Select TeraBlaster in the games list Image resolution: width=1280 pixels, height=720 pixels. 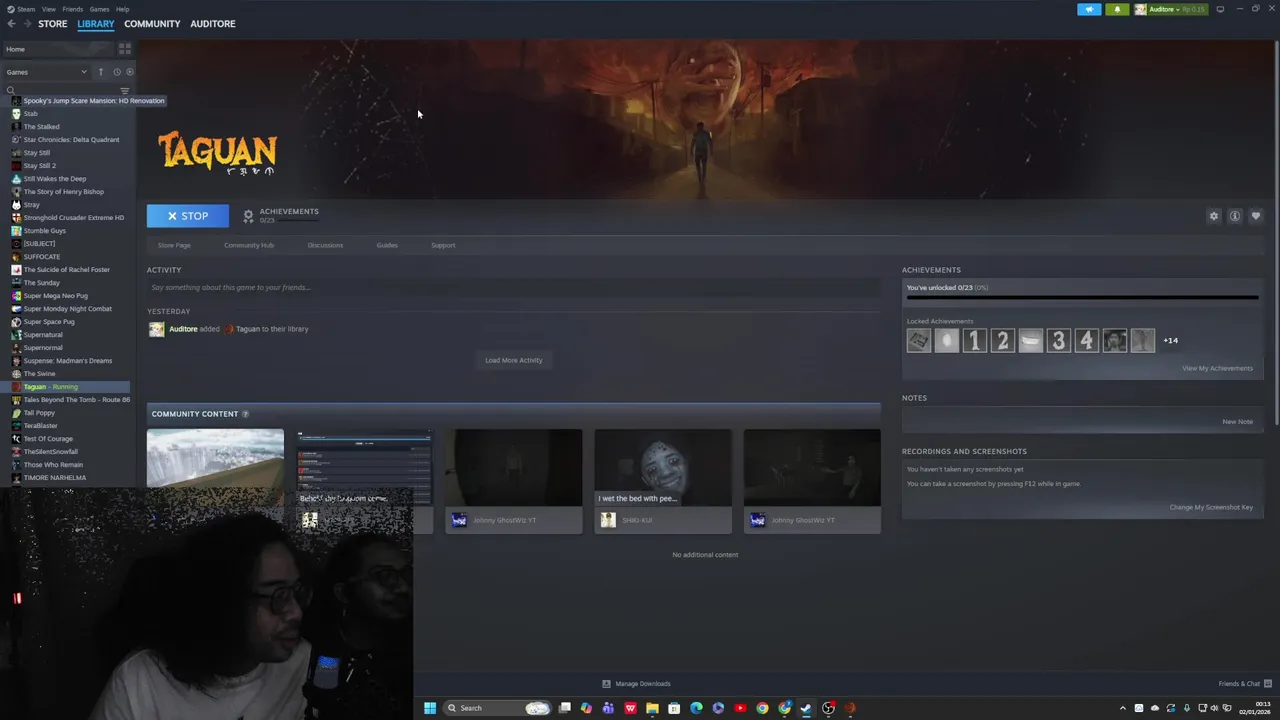40,426
